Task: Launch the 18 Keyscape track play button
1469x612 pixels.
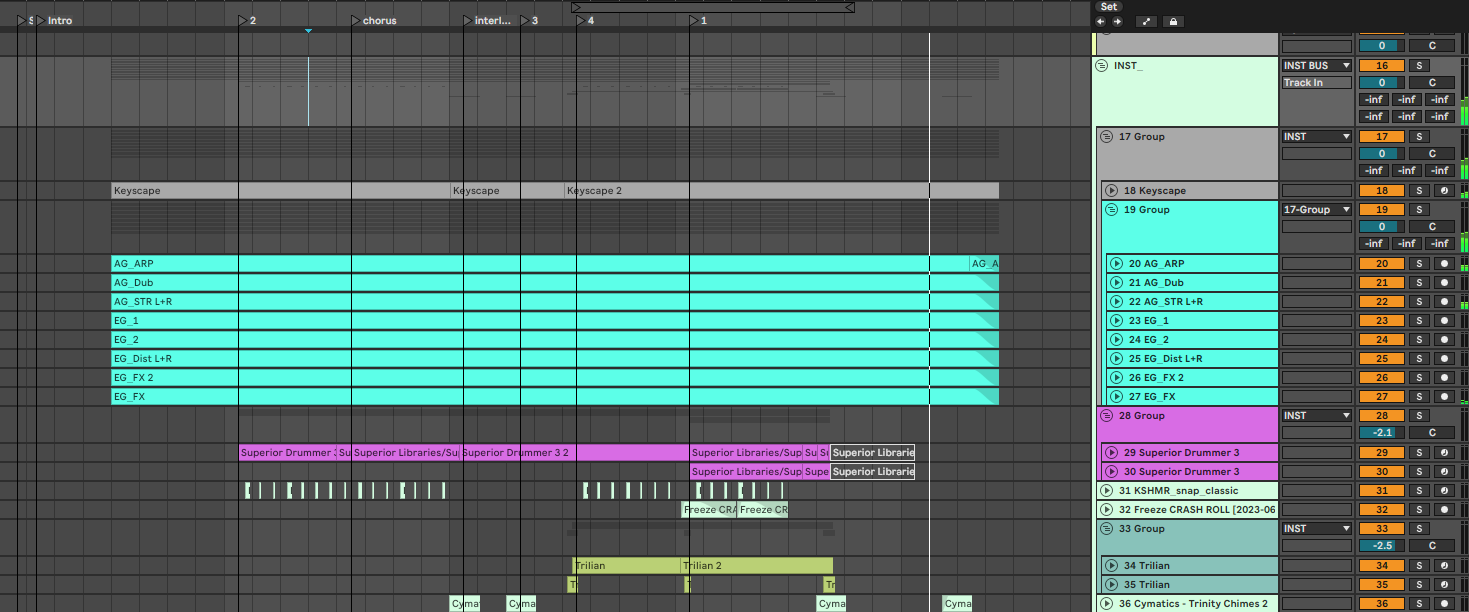Action: coord(1111,191)
